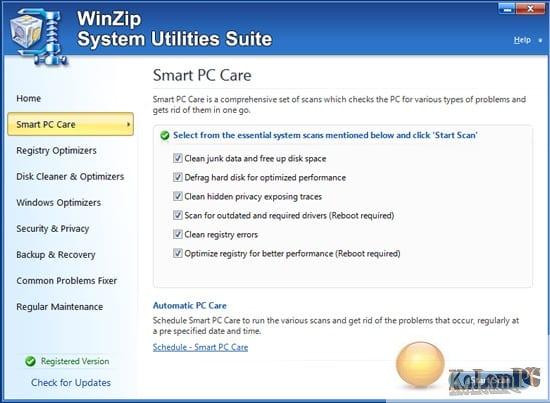Viewport: 550px width, 403px height.
Task: Uncheck the Clean registry errors option
Action: (x=177, y=234)
